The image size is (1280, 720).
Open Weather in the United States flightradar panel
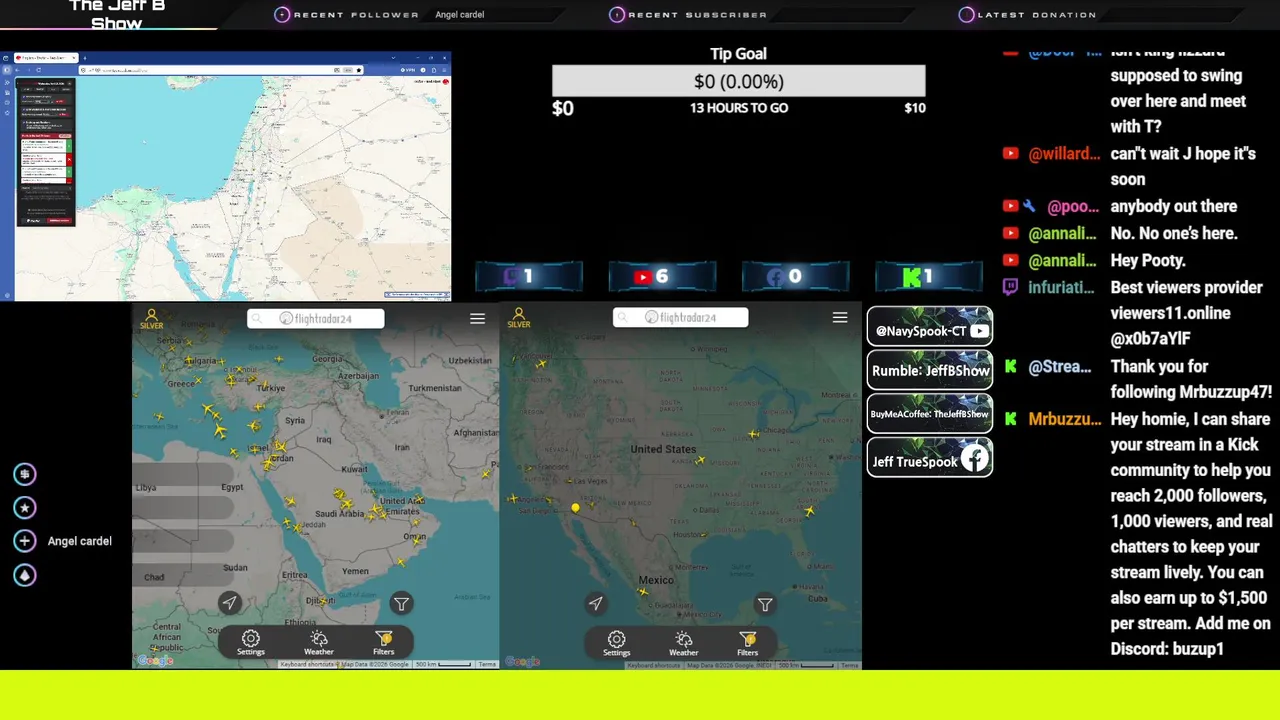coord(684,643)
